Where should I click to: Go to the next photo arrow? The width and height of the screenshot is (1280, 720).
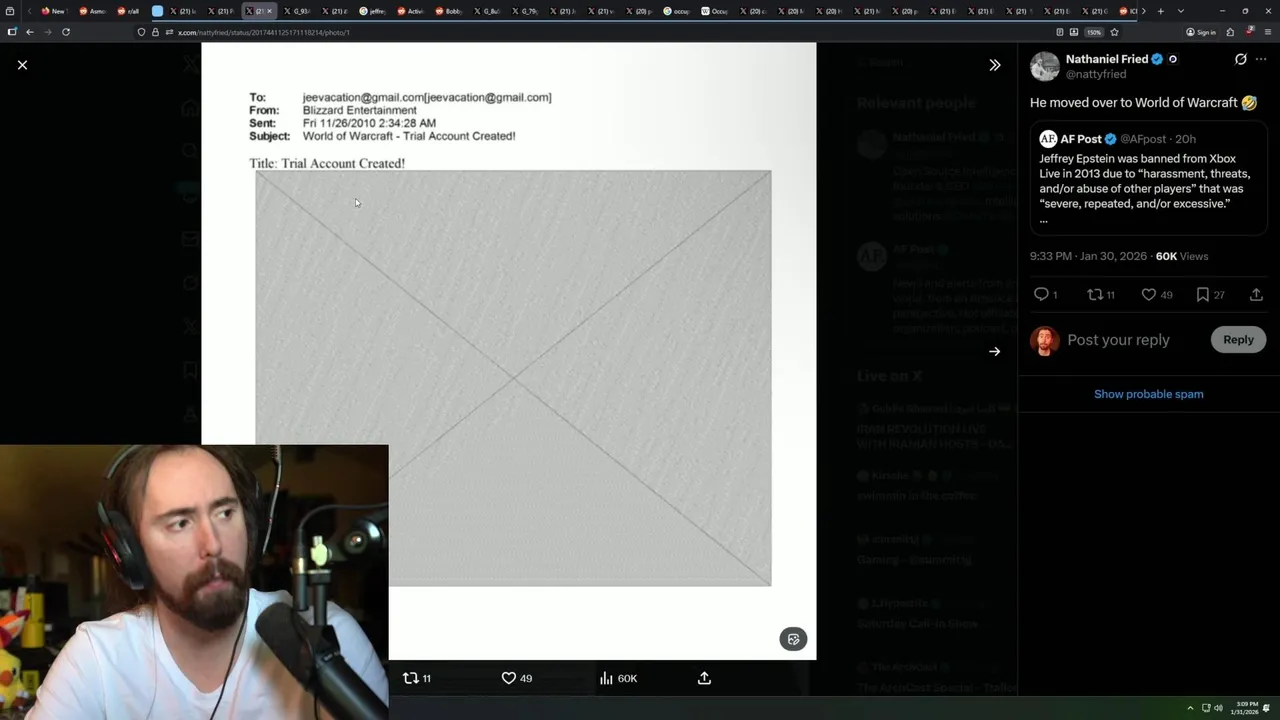coord(994,352)
